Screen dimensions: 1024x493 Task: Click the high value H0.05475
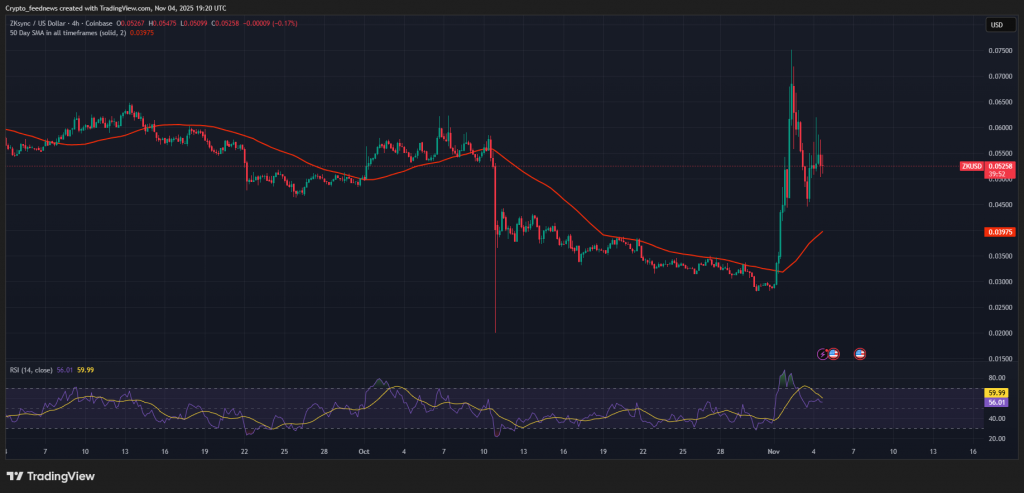[x=163, y=24]
